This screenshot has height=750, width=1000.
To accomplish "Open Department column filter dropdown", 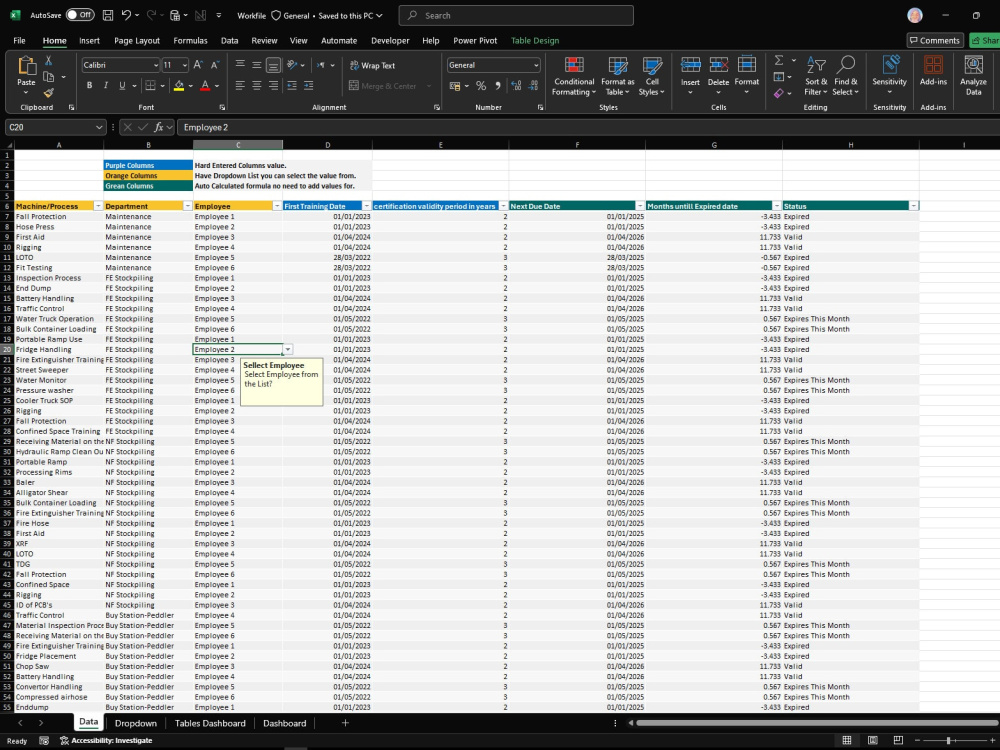I will point(188,206).
